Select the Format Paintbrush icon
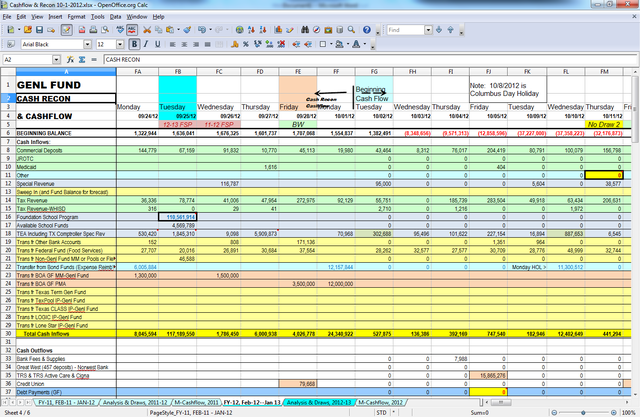The image size is (640, 417). (187, 30)
